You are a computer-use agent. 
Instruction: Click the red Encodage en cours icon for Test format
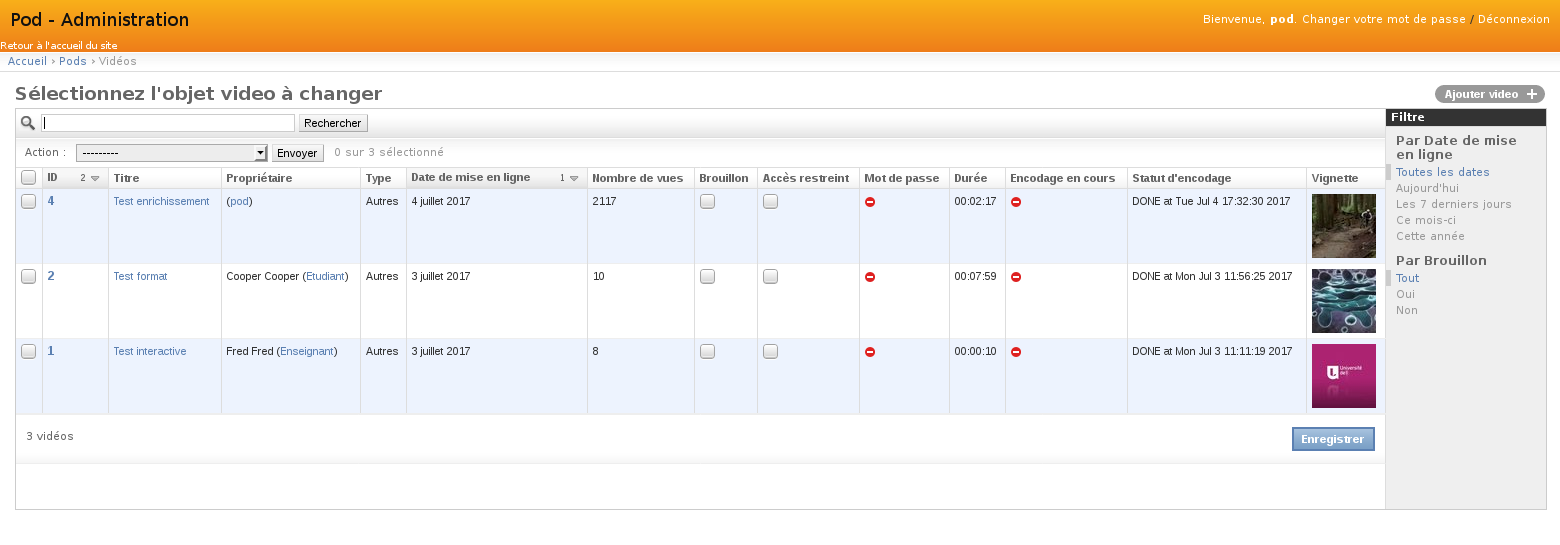tap(1016, 277)
